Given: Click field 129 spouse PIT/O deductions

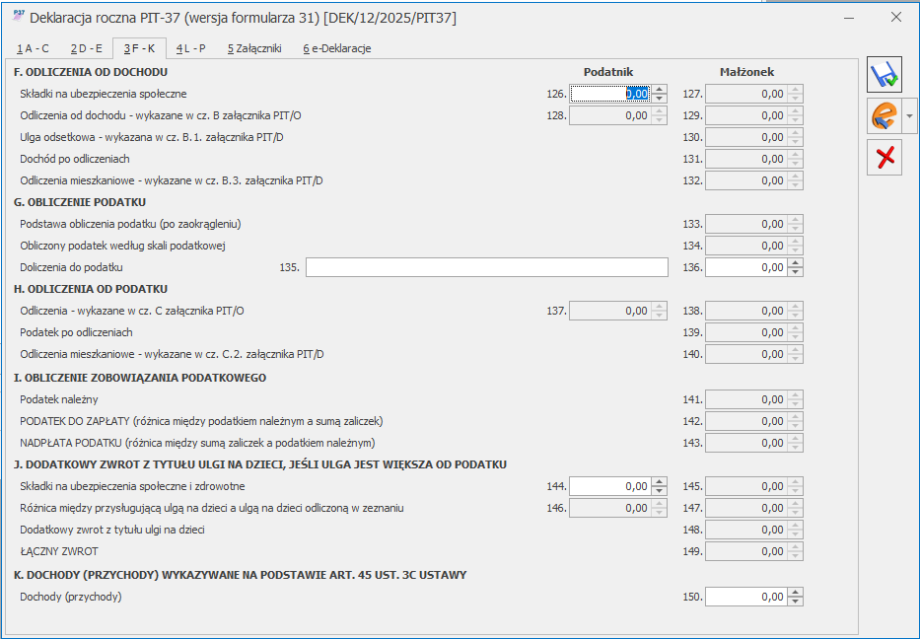Looking at the screenshot, I should coord(754,116).
